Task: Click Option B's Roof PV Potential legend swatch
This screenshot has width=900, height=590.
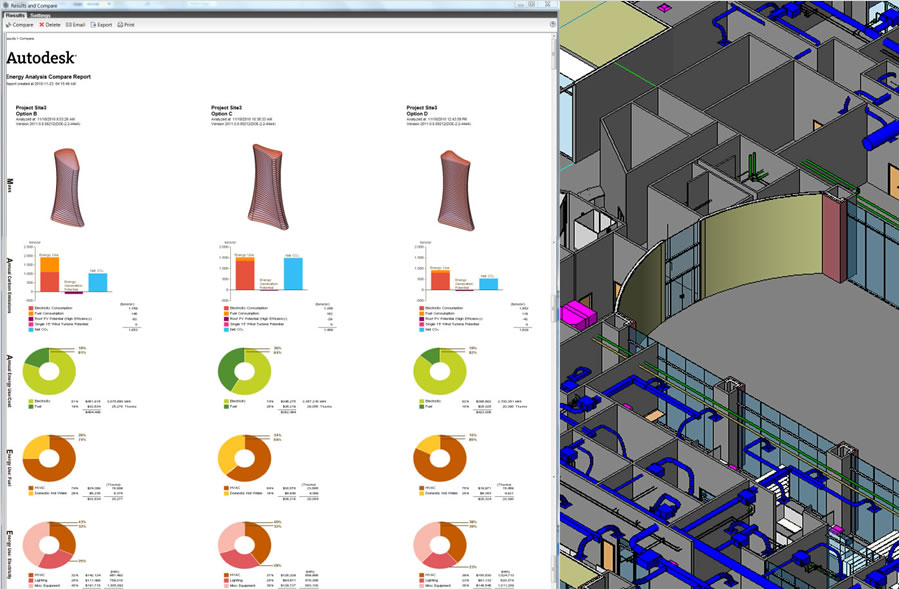Action: point(31,319)
